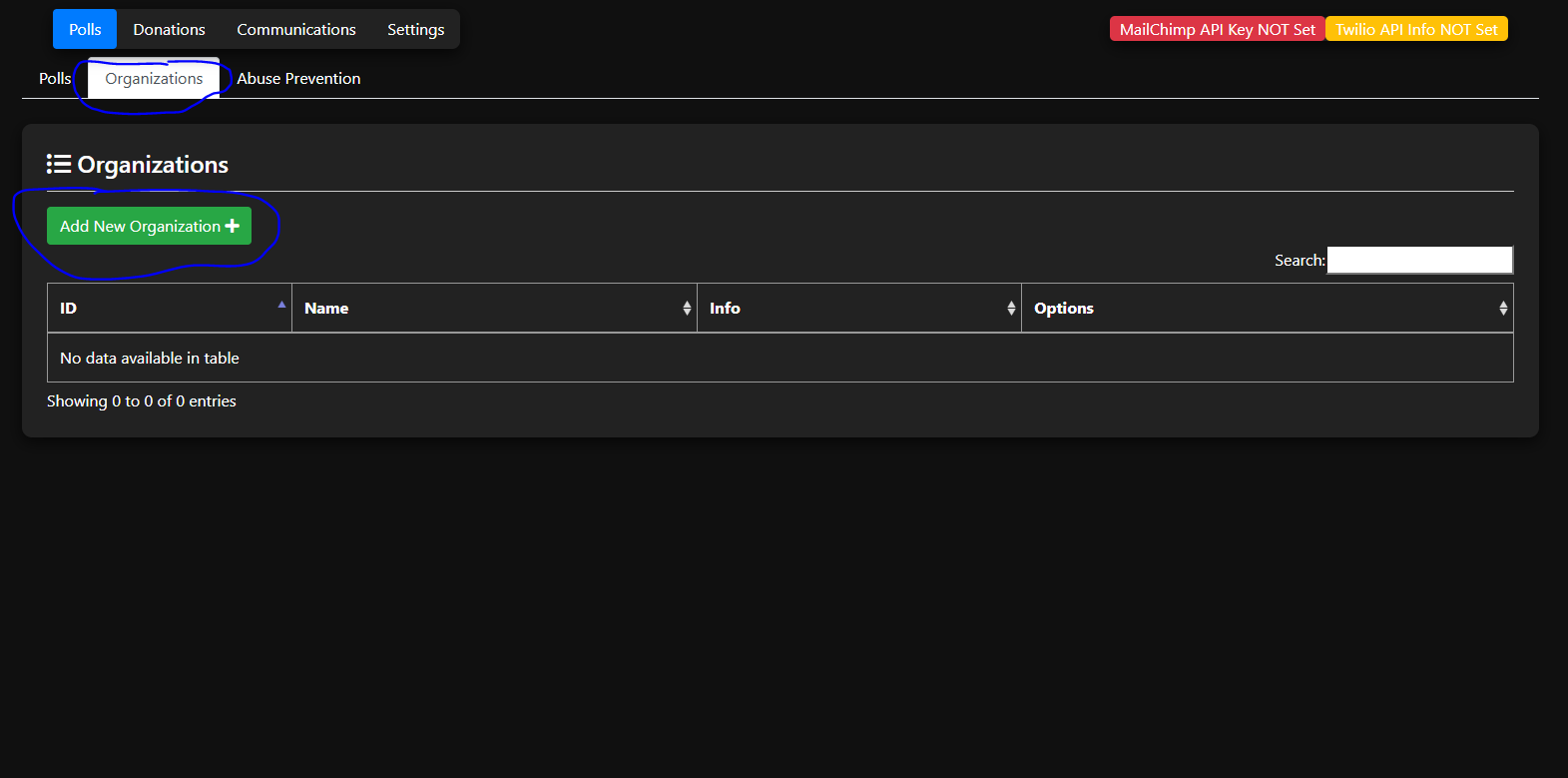Open the Polls main navigation section
Viewport: 1568px width, 778px height.
pyautogui.click(x=85, y=30)
